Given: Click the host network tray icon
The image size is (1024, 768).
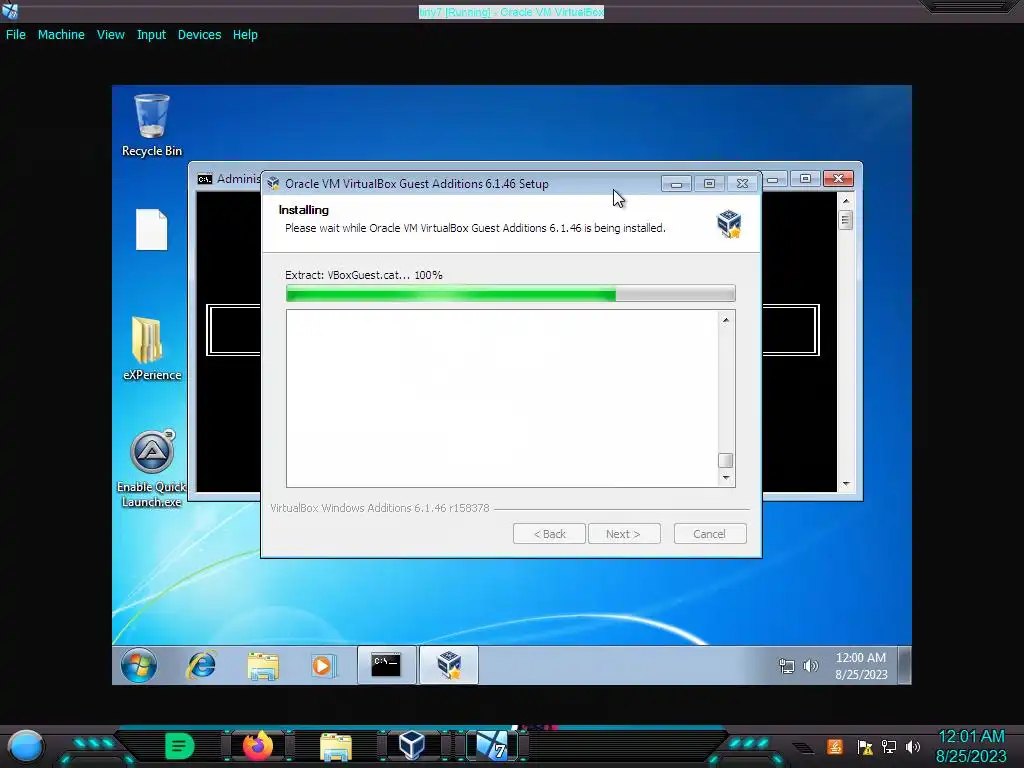Looking at the screenshot, I should coord(889,746).
